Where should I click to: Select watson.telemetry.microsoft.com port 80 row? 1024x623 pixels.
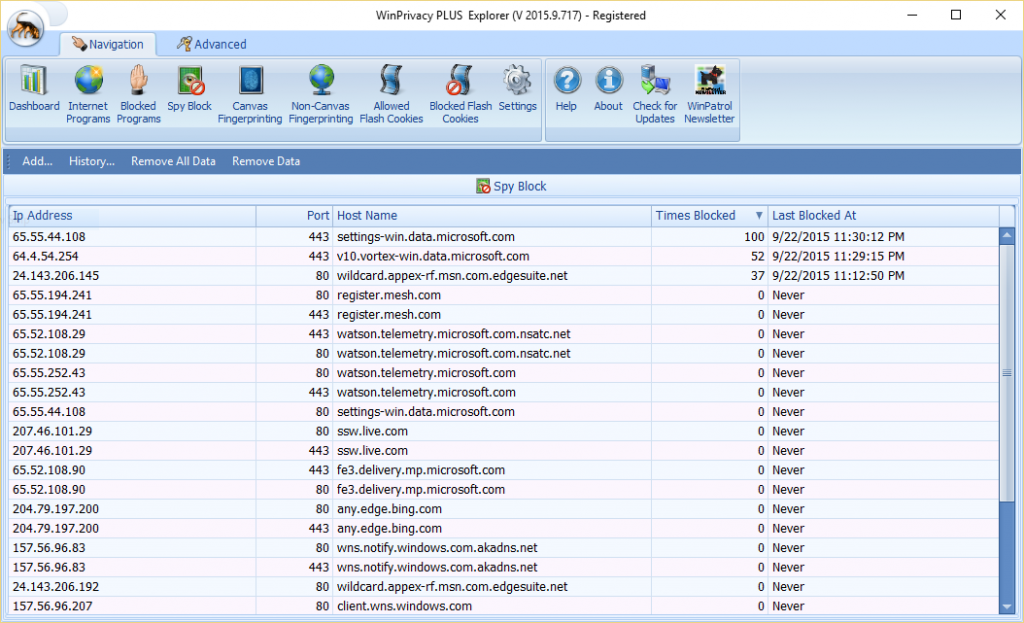tap(504, 373)
